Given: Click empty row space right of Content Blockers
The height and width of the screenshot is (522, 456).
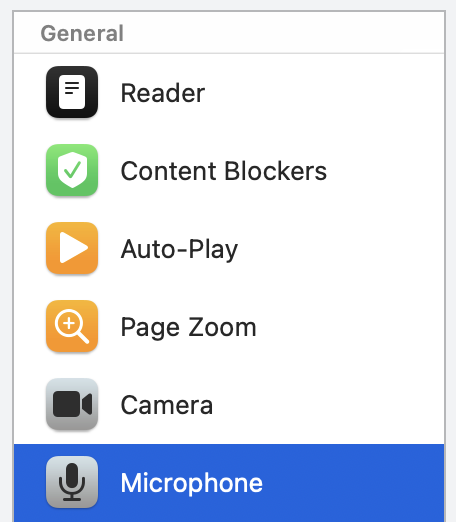Looking at the screenshot, I should [x=385, y=171].
